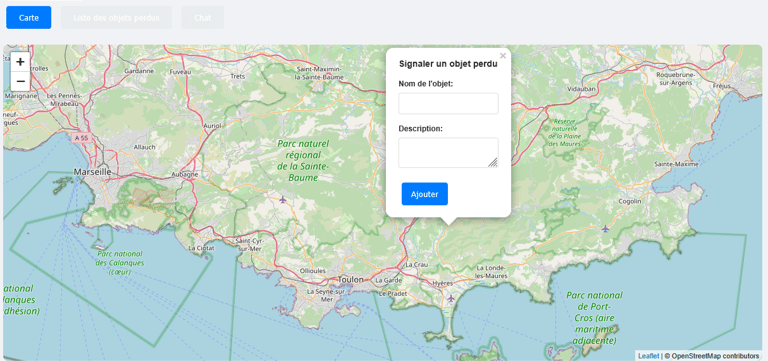Click the A 55 highway shield

(x=81, y=139)
